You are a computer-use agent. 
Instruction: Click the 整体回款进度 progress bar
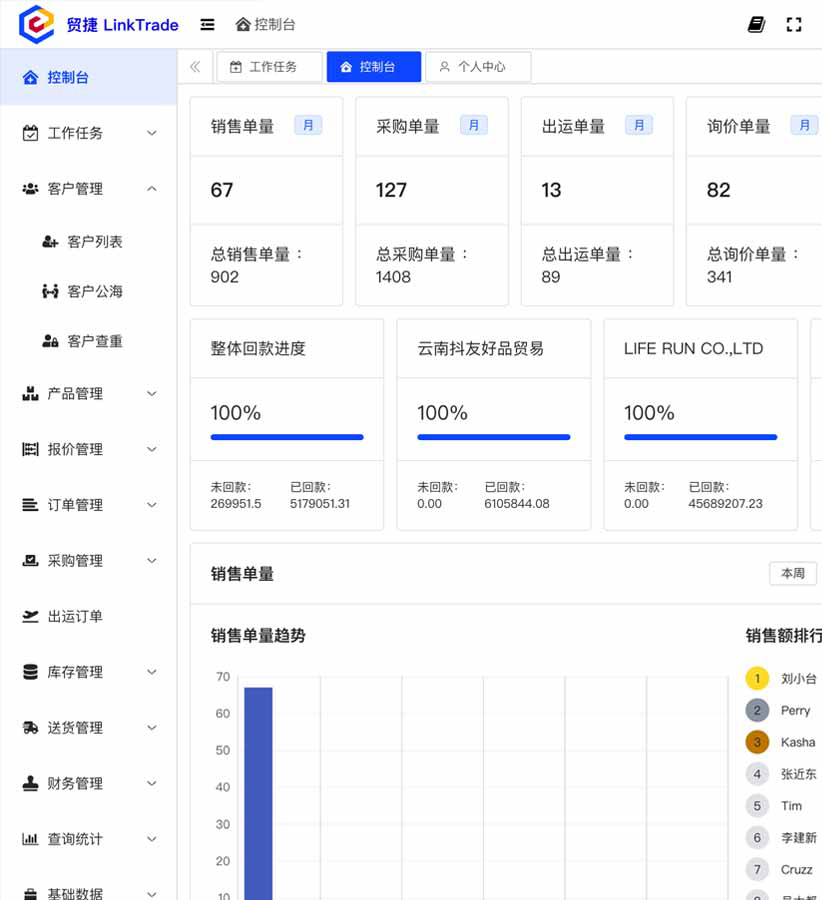coord(287,437)
